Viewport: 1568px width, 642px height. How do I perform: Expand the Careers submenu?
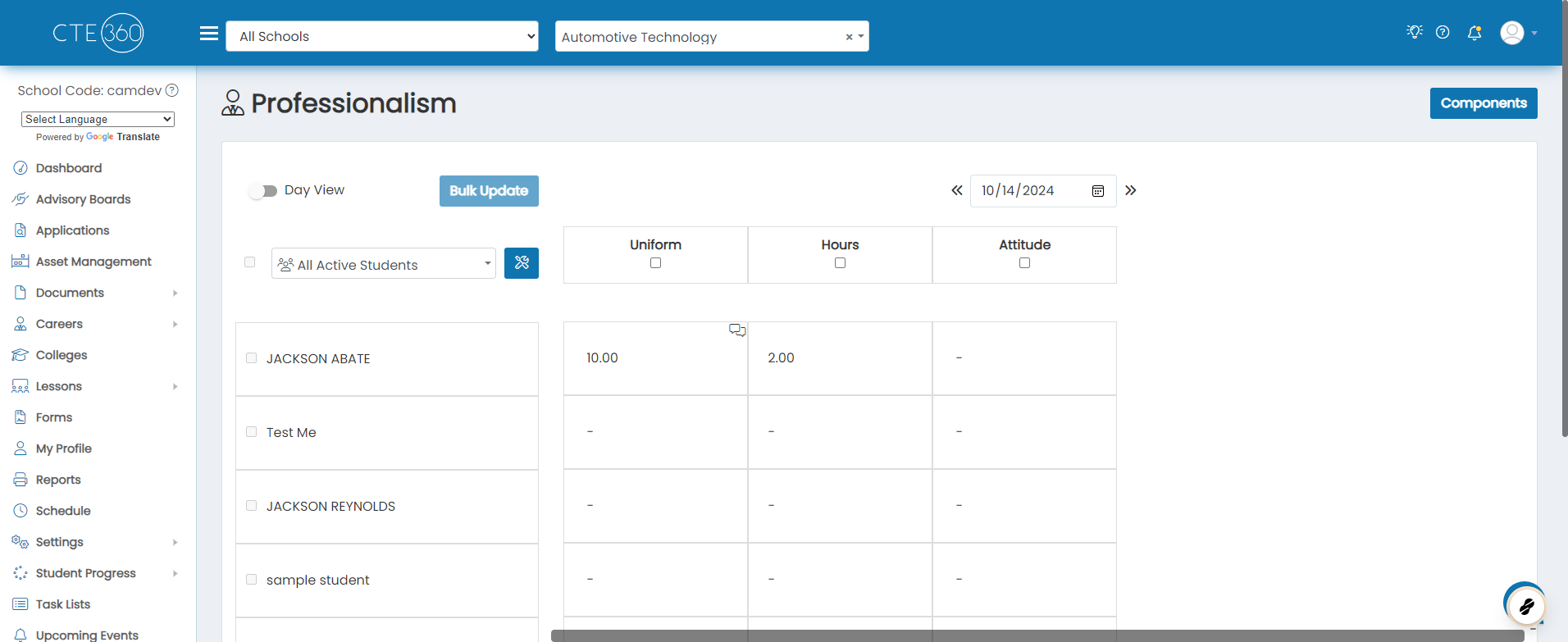click(x=175, y=324)
